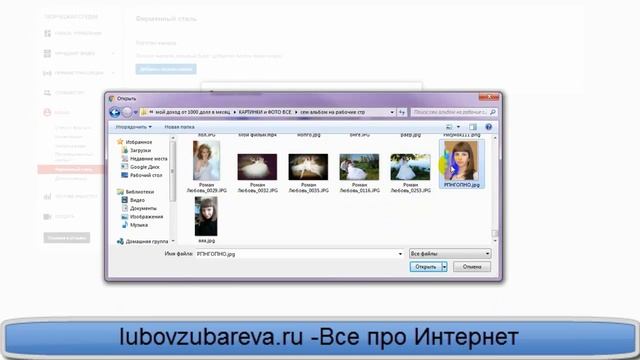640x360 pixels.
Task: Select thumbnail Роман Любовь_0116.JPG
Action: [x=359, y=167]
